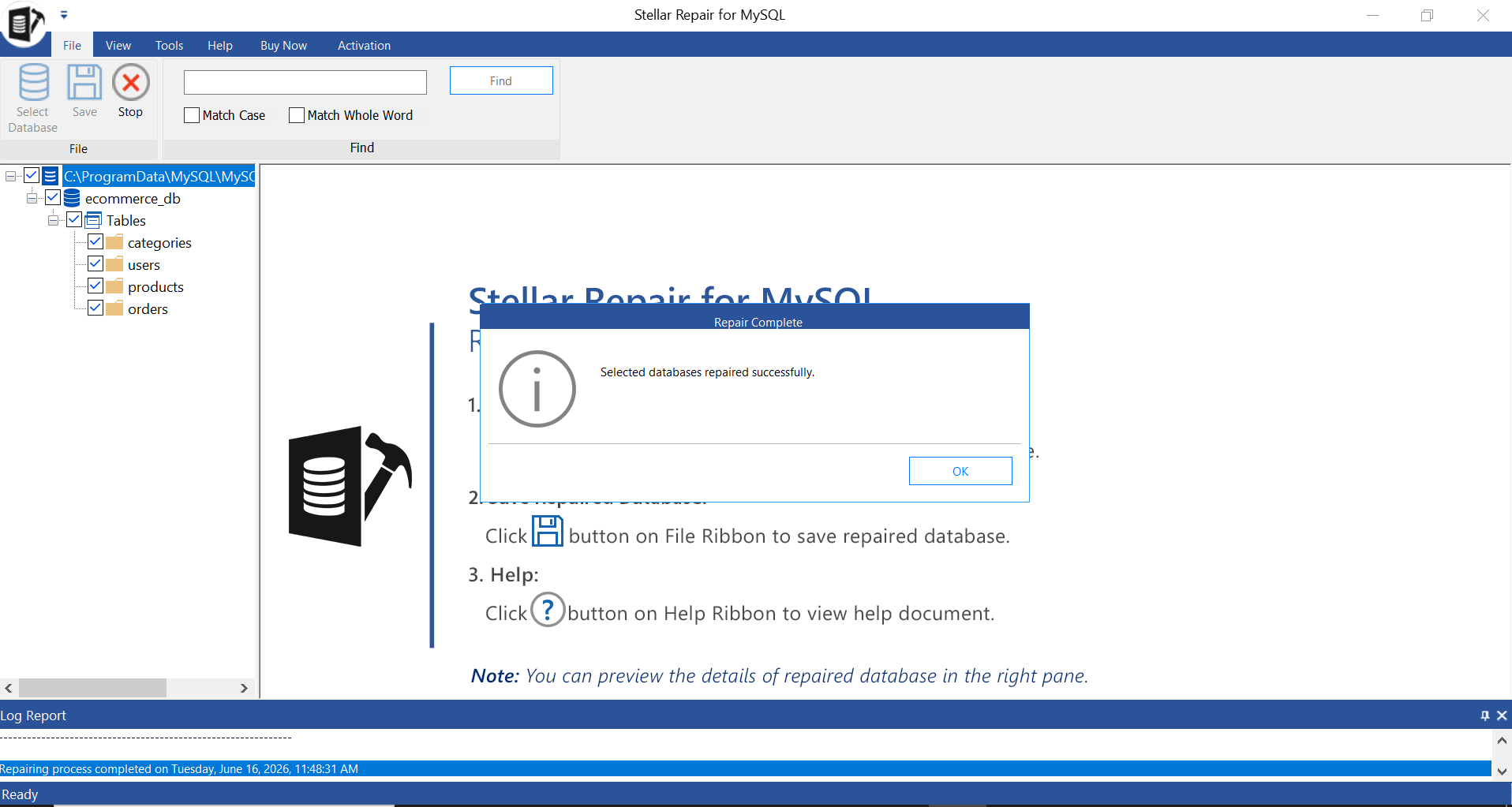Click the Select Database icon
This screenshot has width=1512, height=807.
tap(33, 83)
